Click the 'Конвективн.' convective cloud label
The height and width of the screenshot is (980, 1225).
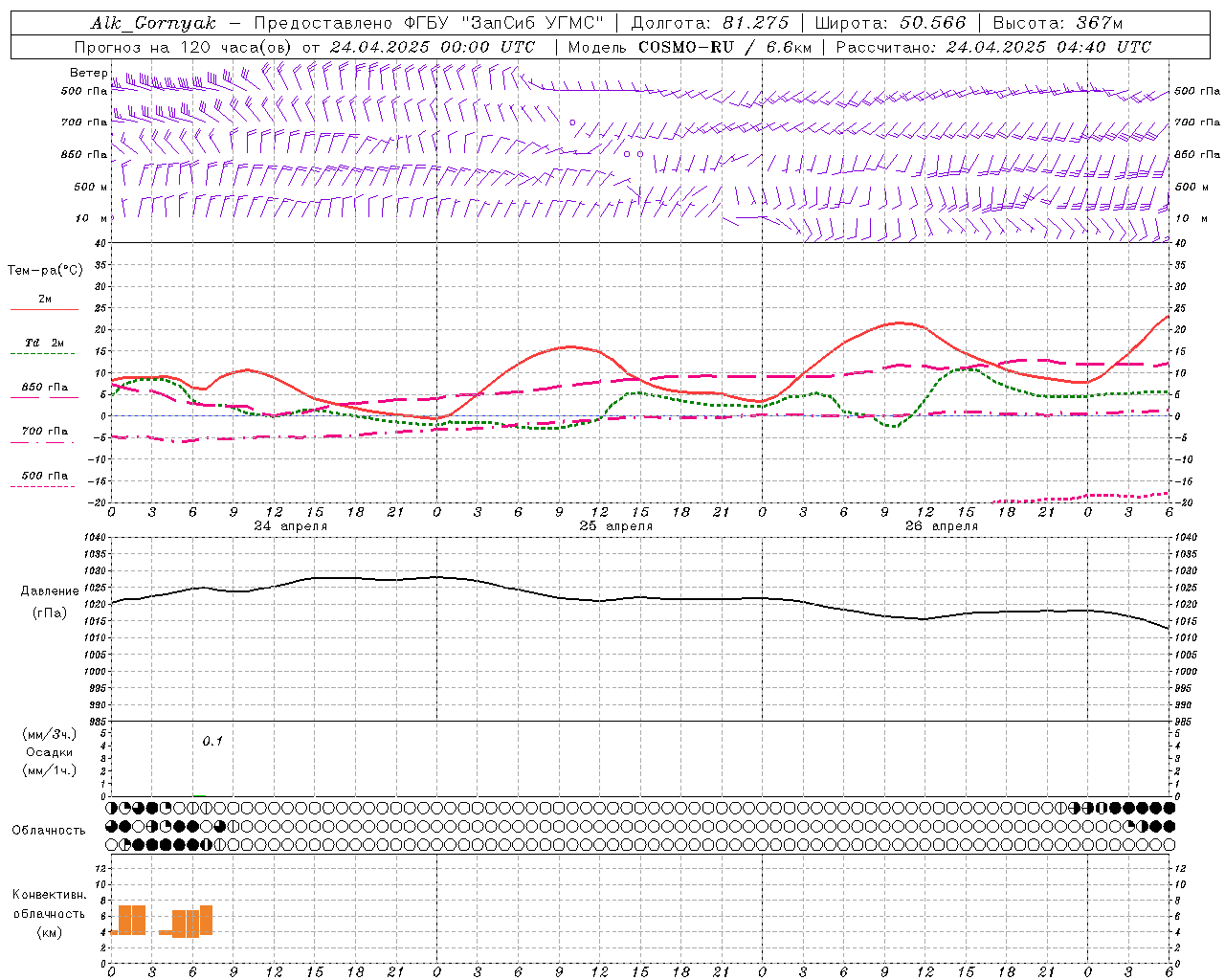point(50,895)
